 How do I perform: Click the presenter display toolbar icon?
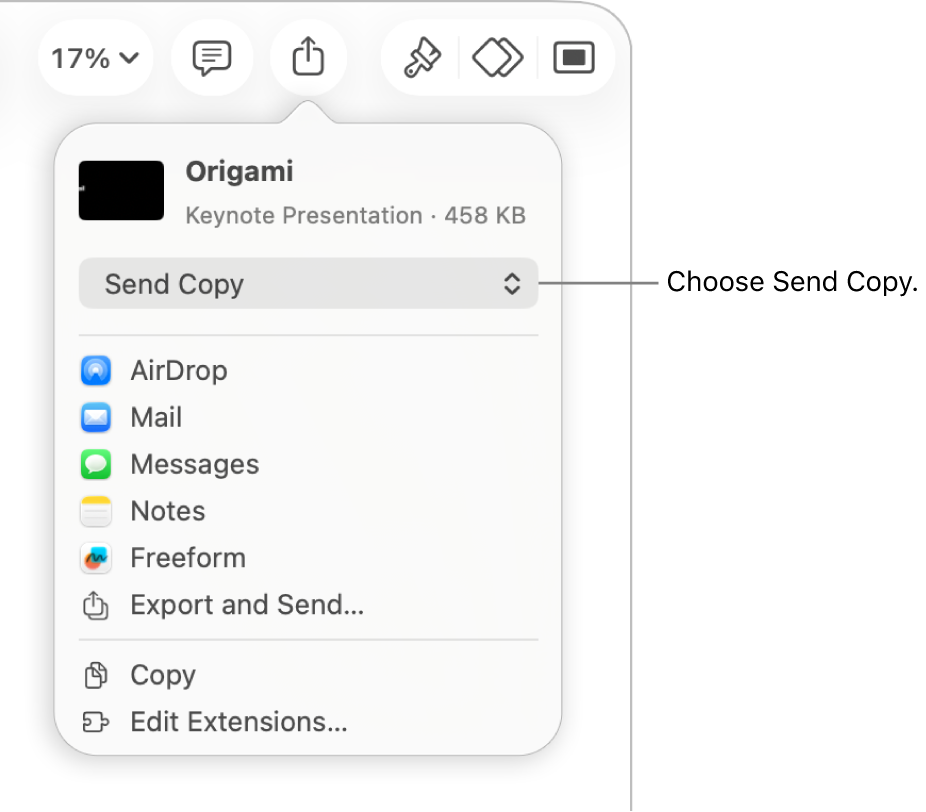(x=575, y=57)
